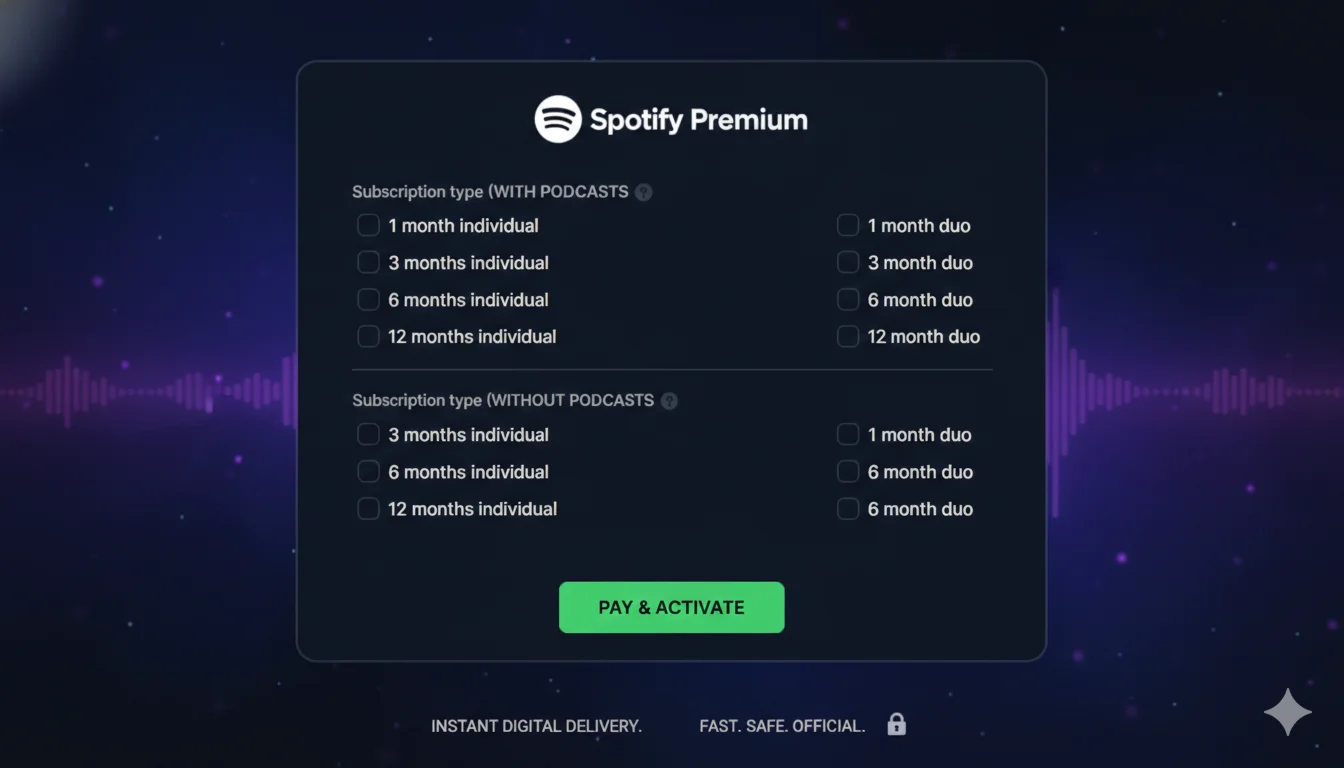
Task: Select 1 month individual with podcasts
Action: (368, 225)
